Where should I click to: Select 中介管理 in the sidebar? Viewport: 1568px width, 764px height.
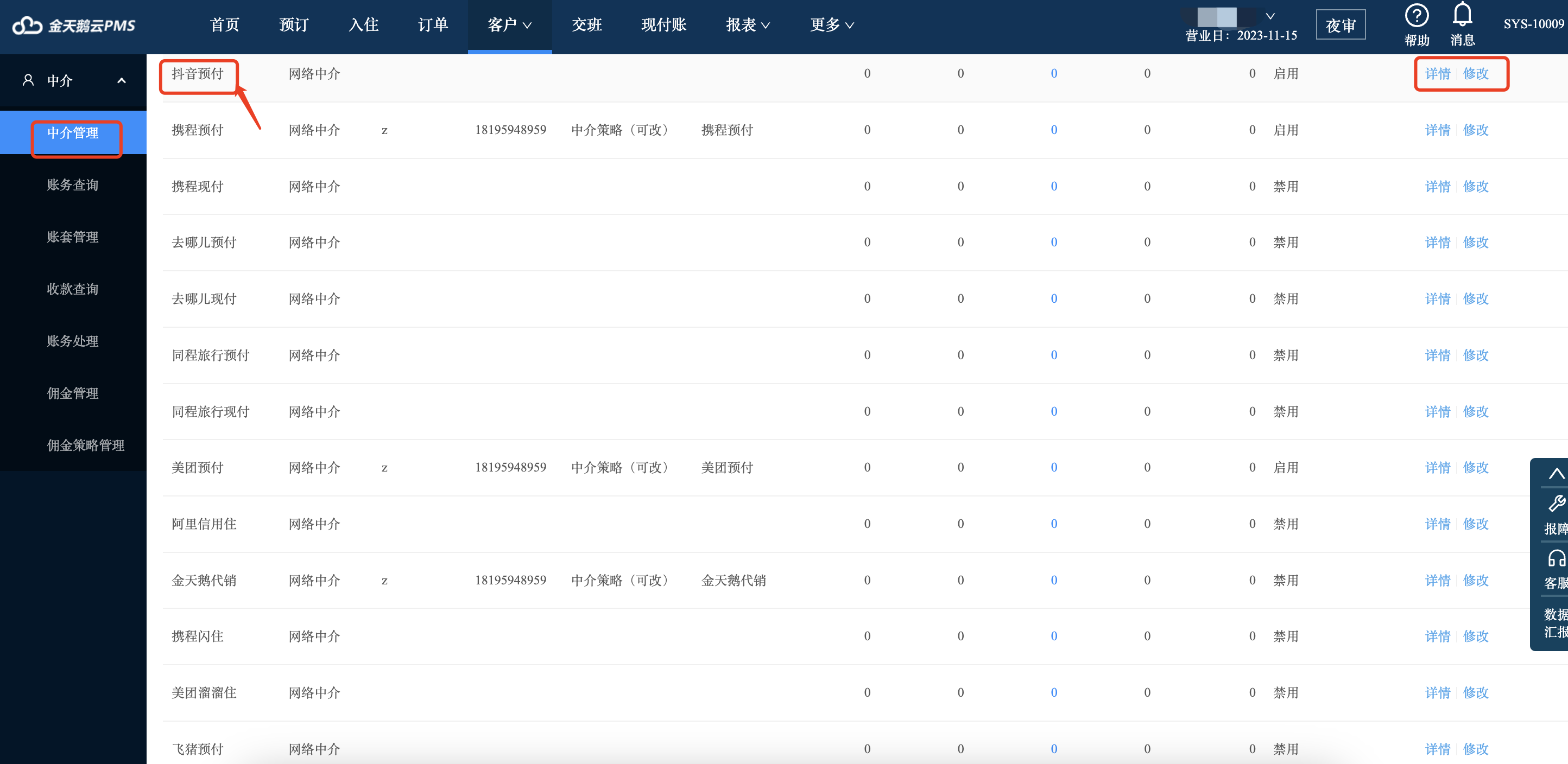73,132
